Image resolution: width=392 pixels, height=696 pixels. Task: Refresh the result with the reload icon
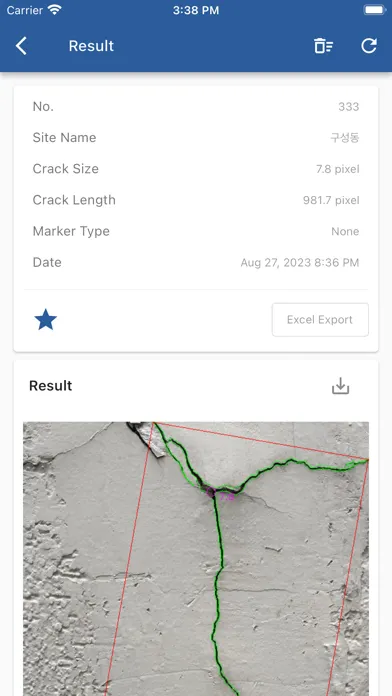369,46
